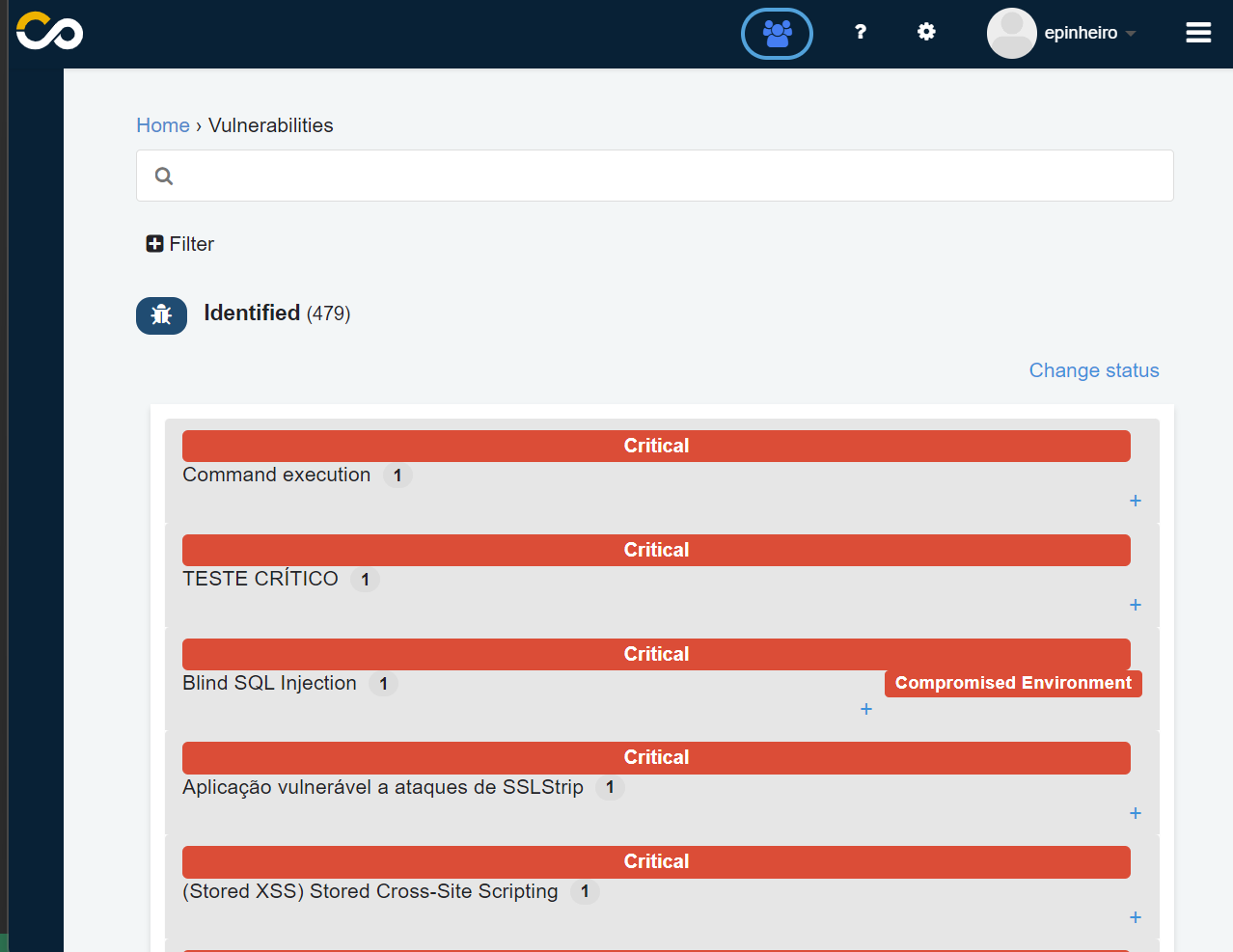Click the plus icon next to Filter
This screenshot has height=952, width=1233.
pos(154,243)
